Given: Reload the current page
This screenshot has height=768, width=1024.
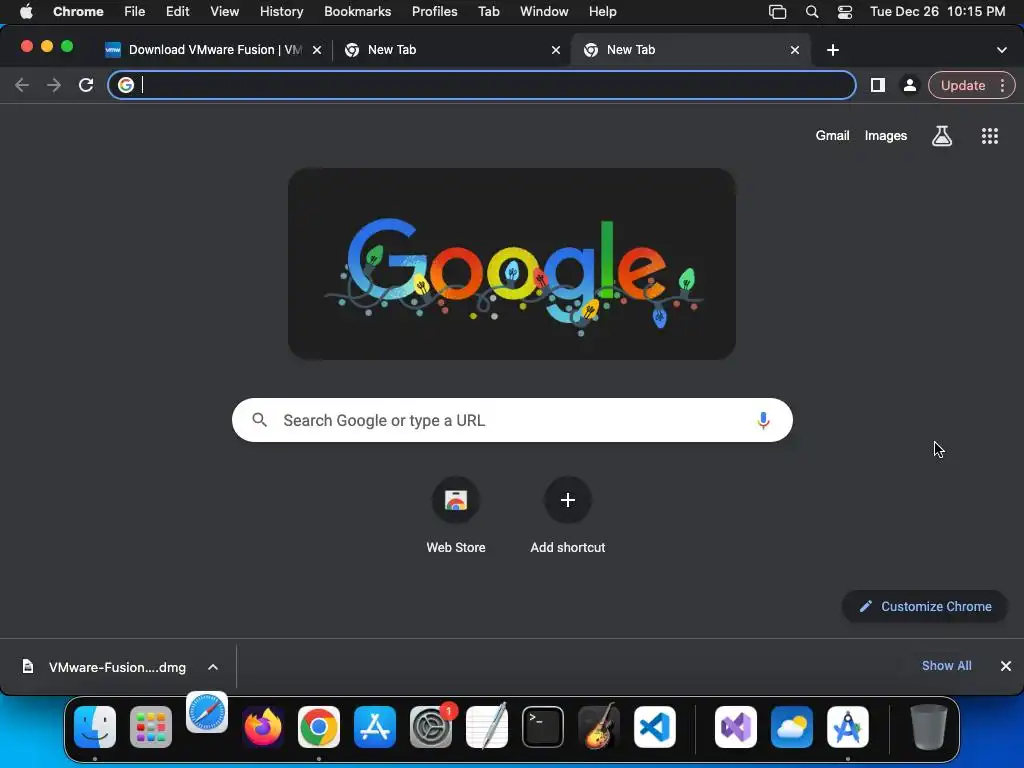Looking at the screenshot, I should (86, 85).
